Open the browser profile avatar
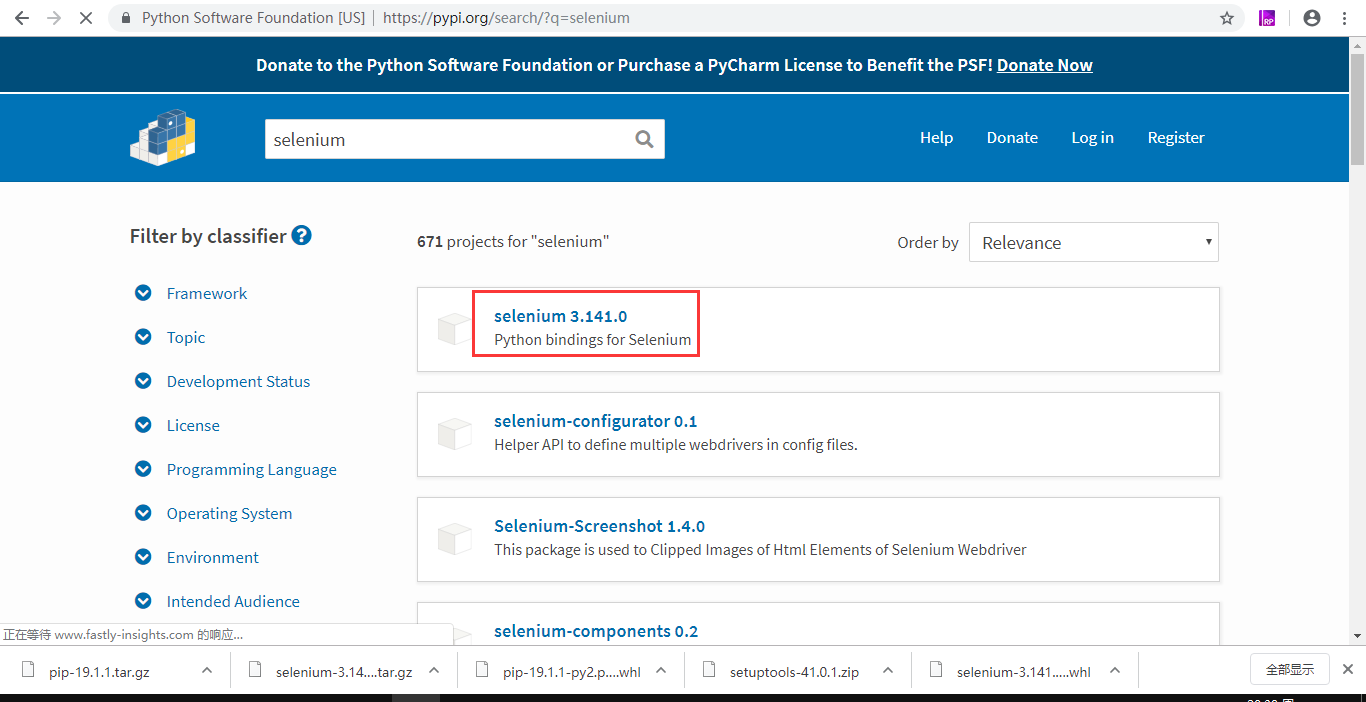This screenshot has height=702, width=1366. [1310, 17]
